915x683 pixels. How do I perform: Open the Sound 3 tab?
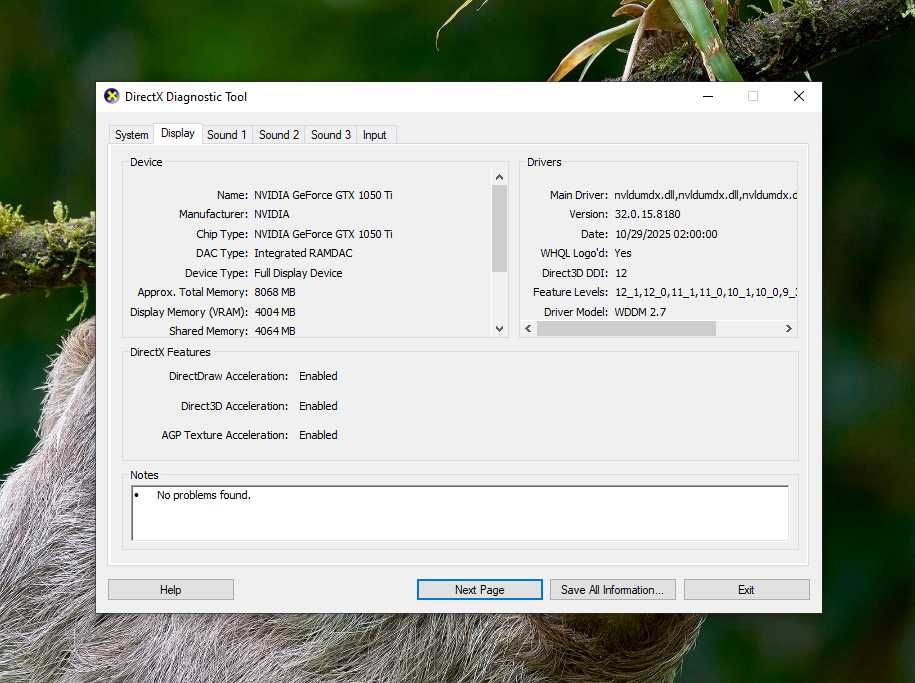click(330, 135)
